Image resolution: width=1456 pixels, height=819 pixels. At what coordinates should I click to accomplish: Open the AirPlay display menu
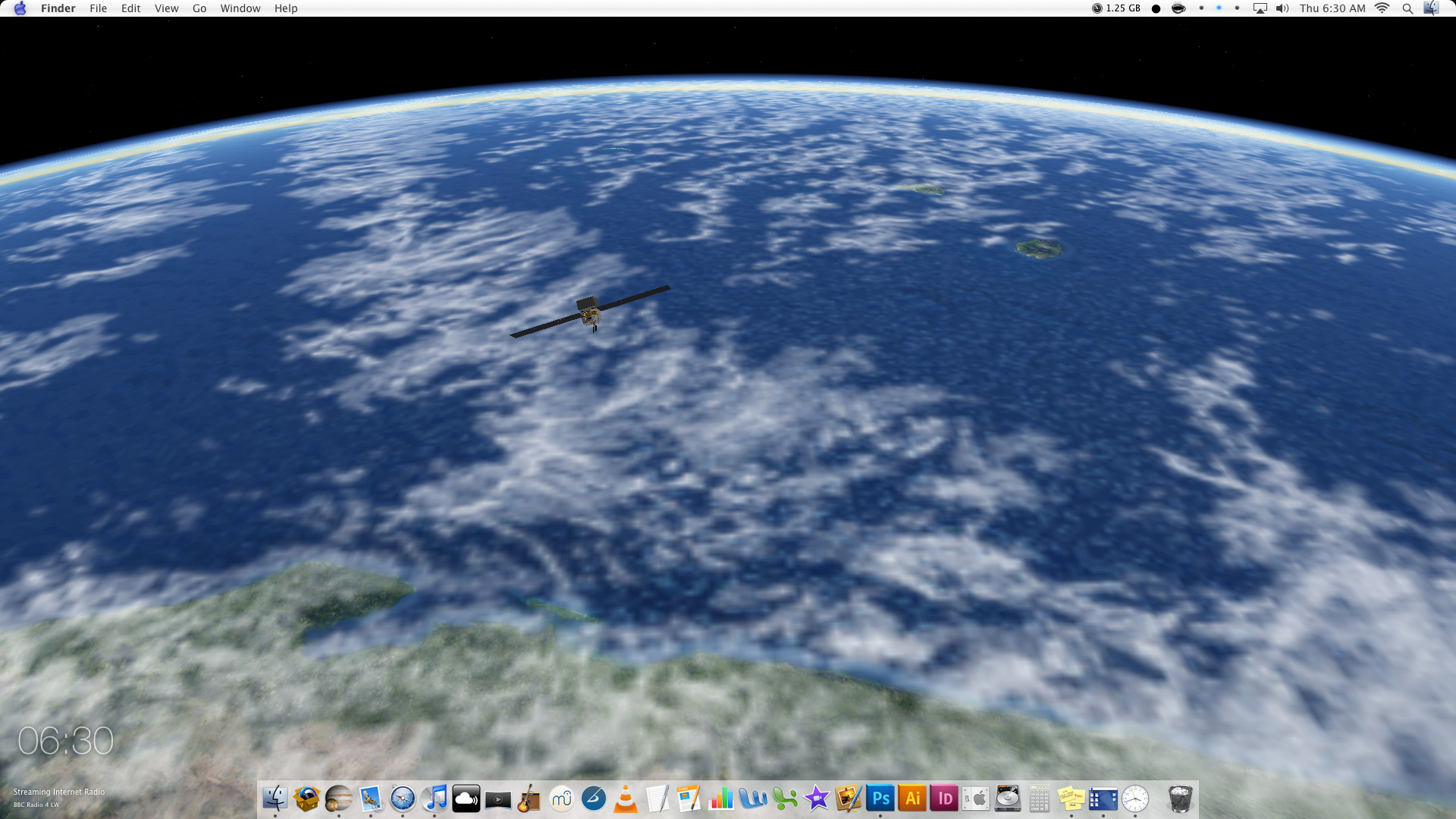pyautogui.click(x=1260, y=8)
